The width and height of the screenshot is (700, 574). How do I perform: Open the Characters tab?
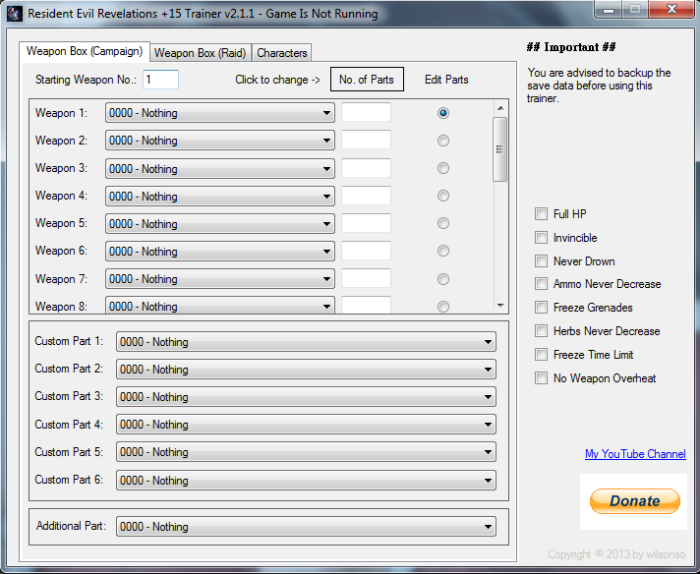[282, 53]
